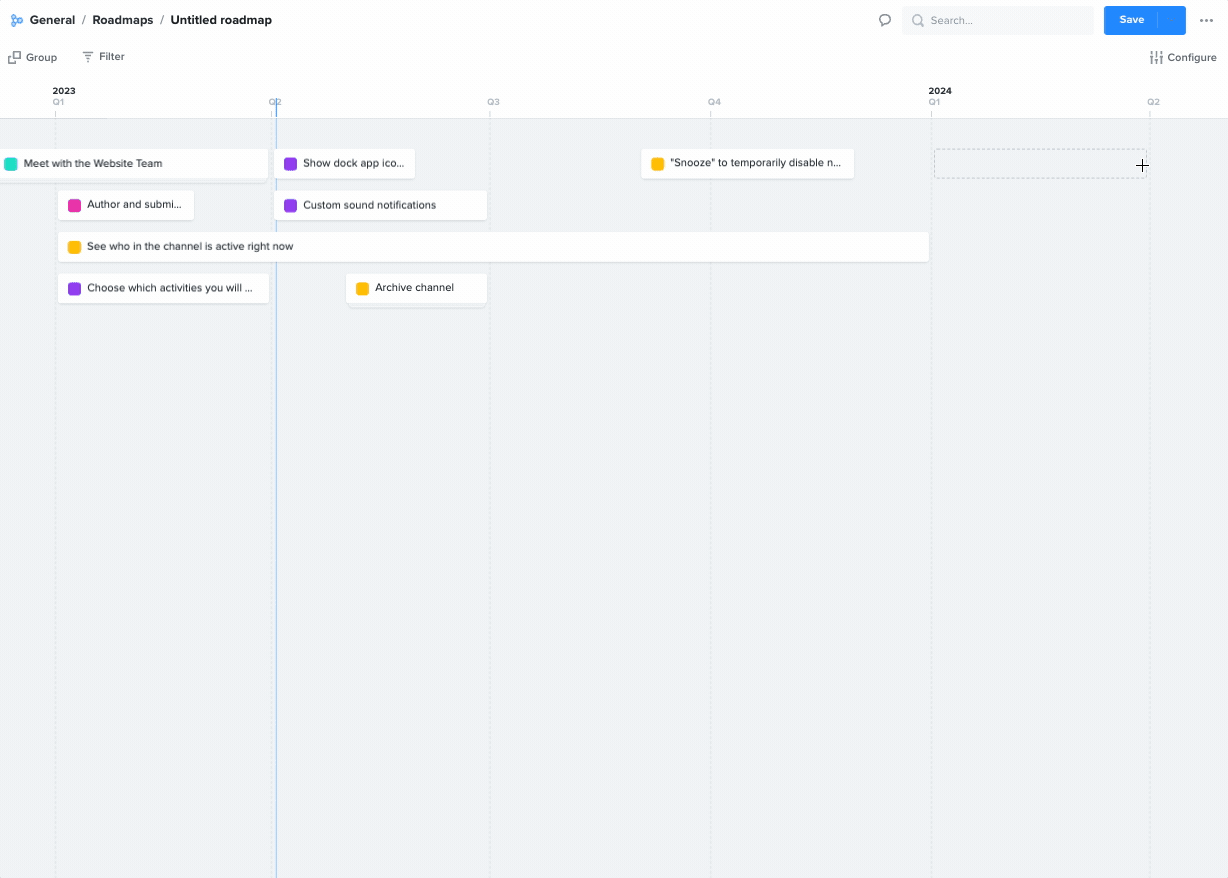This screenshot has height=878, width=1228.
Task: Click the Untitled roadmap title
Action: [x=221, y=20]
